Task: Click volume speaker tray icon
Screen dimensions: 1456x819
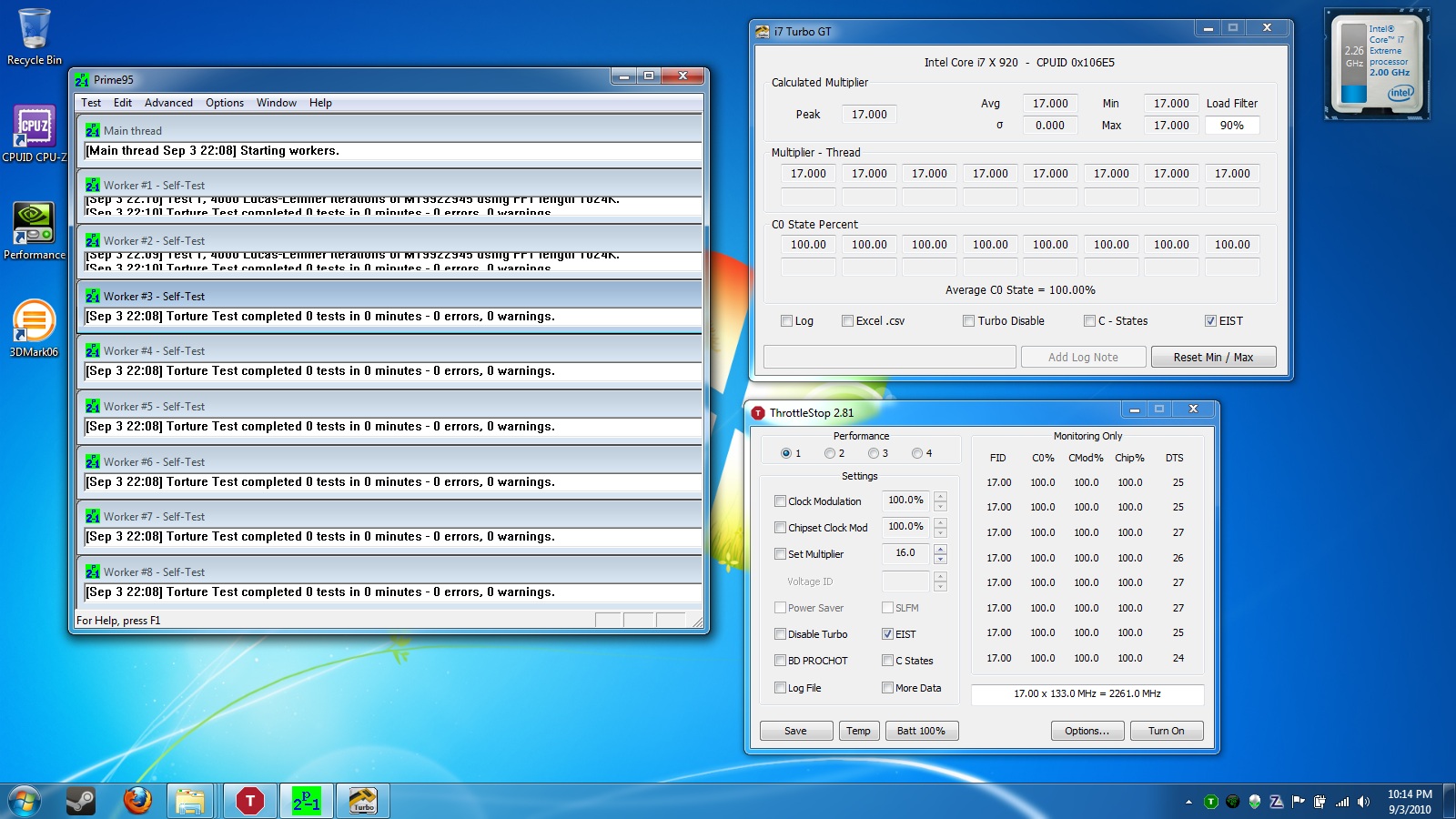Action: click(1363, 802)
